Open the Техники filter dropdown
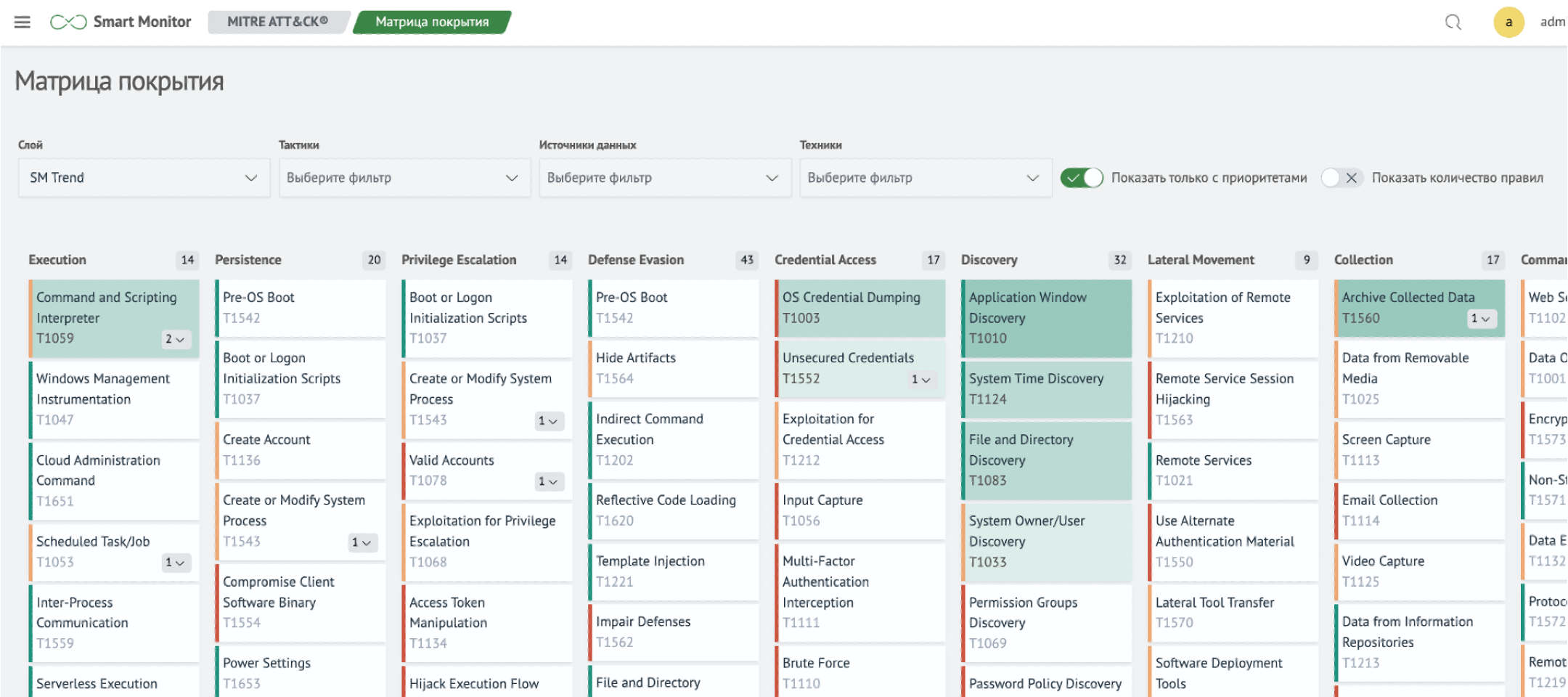This screenshot has width=1568, height=697. (x=926, y=178)
